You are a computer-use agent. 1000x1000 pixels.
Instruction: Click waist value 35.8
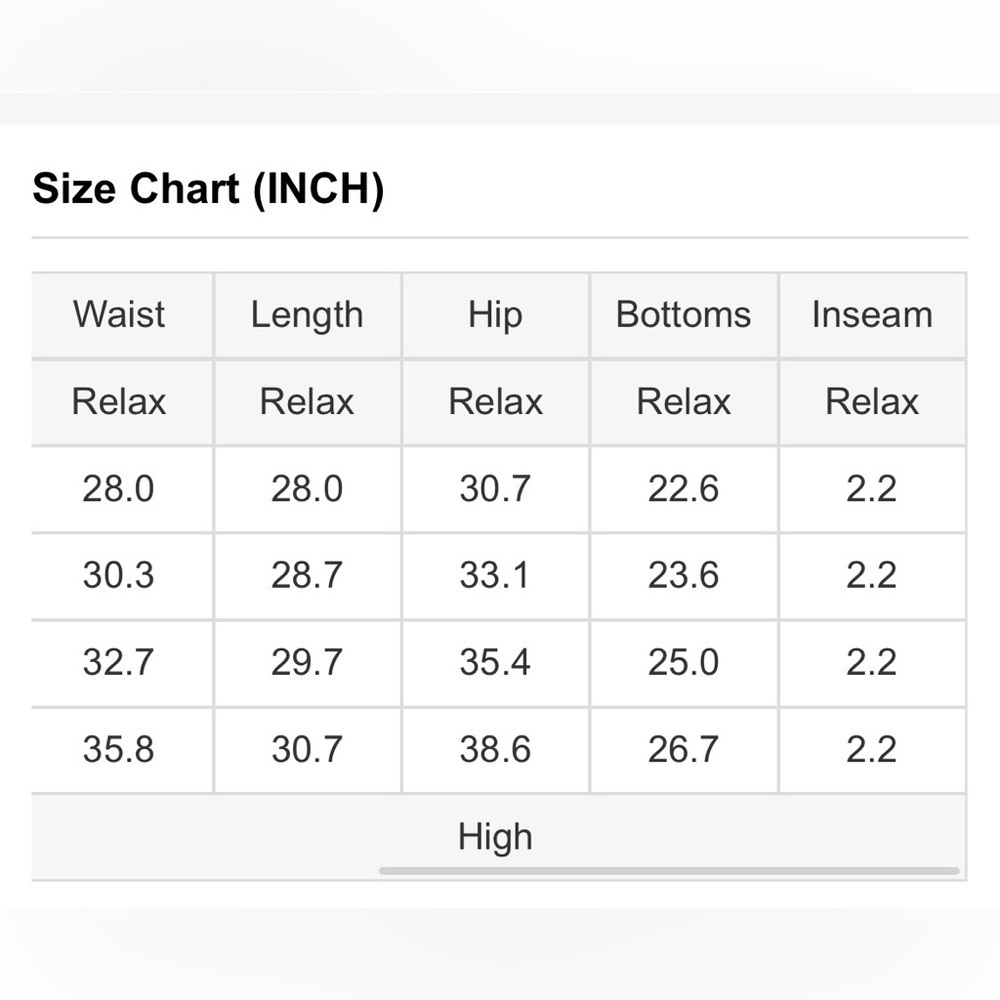coord(119,749)
